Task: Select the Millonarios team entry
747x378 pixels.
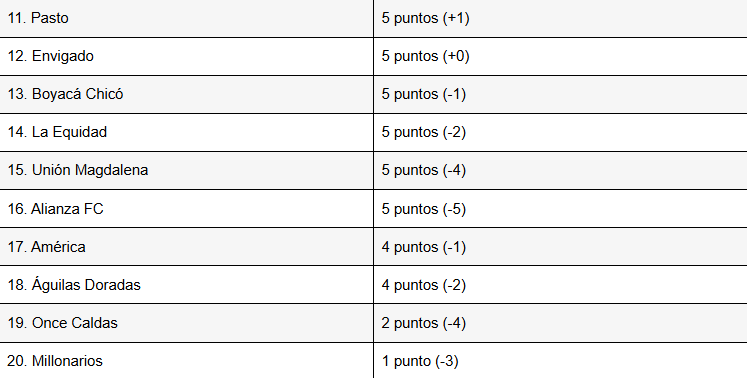Action: coord(55,361)
